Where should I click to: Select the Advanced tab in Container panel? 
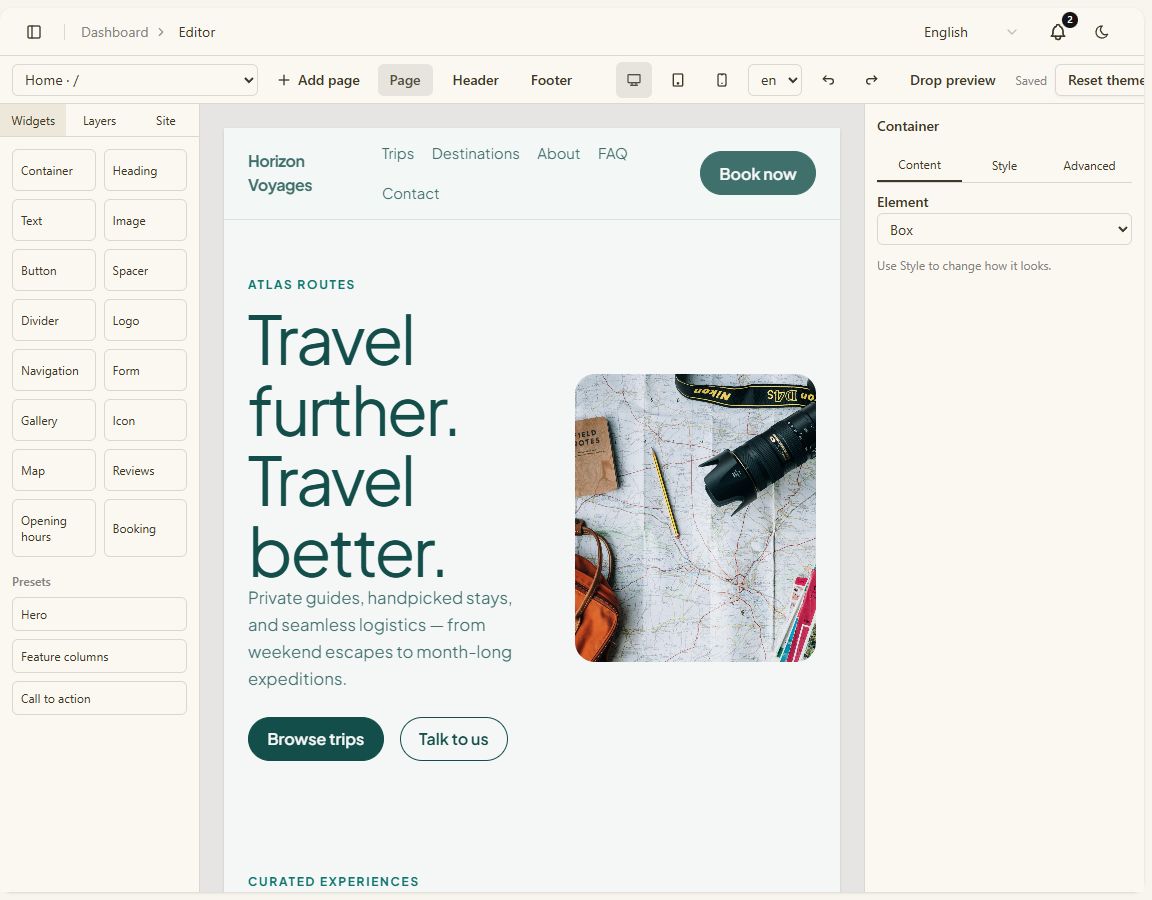(1089, 165)
